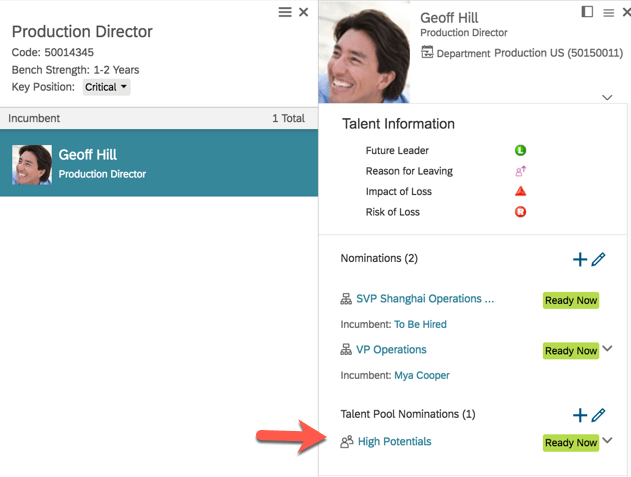Open Key Position Critical dropdown

click(x=107, y=87)
